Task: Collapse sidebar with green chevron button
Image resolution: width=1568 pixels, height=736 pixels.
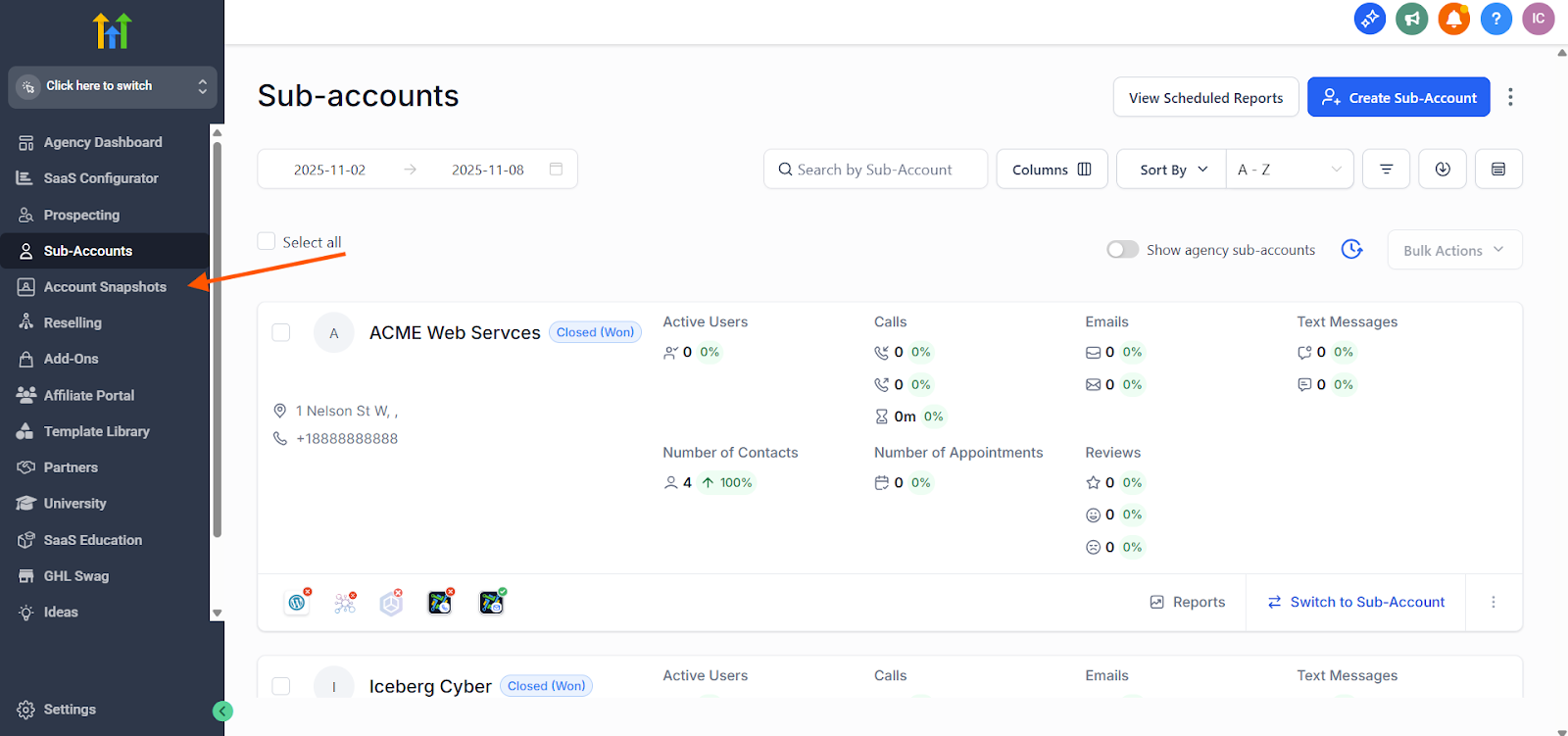Action: [x=222, y=711]
